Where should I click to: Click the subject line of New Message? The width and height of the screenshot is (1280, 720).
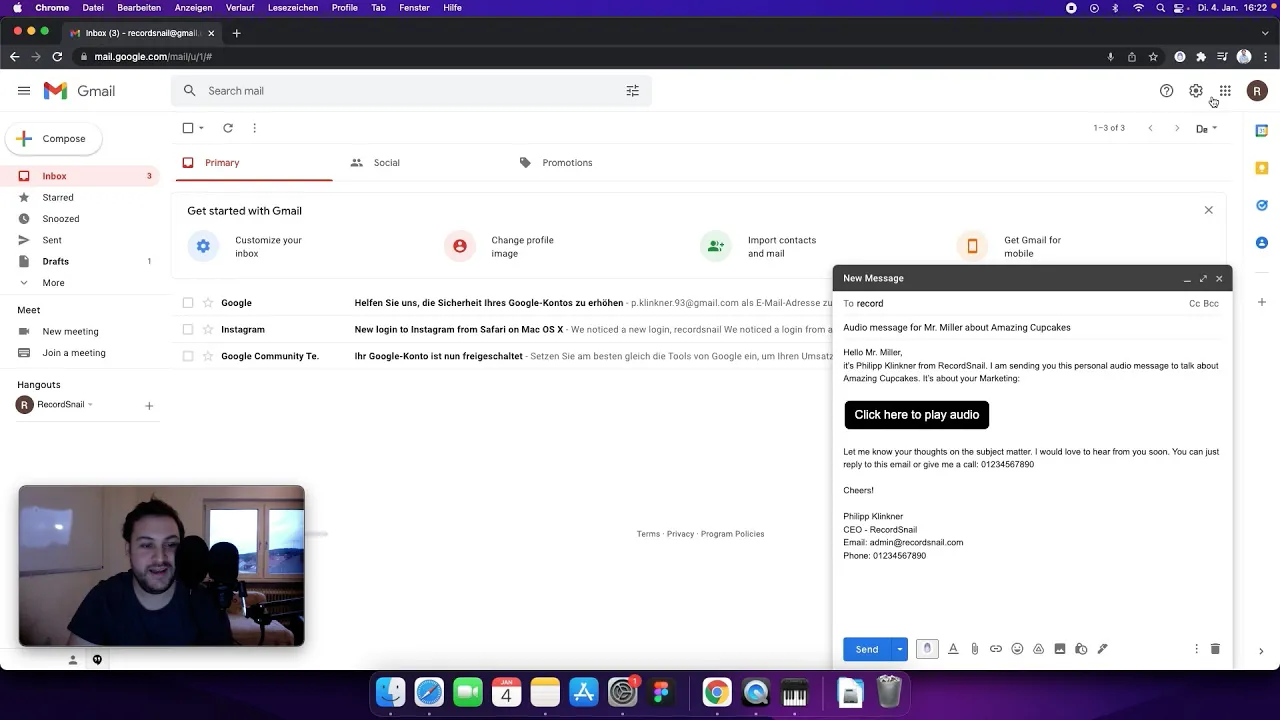pyautogui.click(x=1032, y=328)
